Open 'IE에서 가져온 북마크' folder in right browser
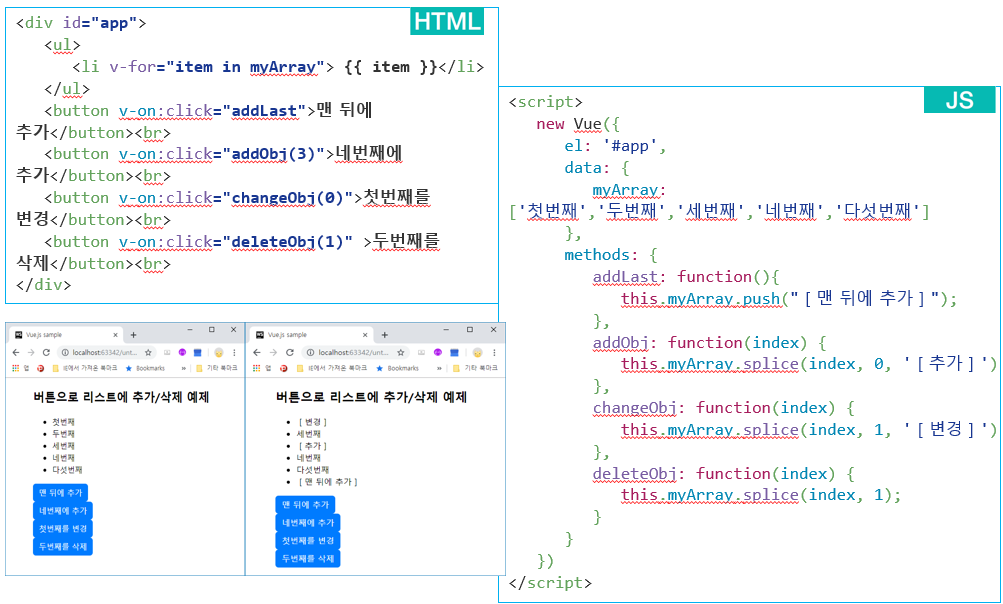Viewport: 1003px width, 604px height. click(331, 368)
